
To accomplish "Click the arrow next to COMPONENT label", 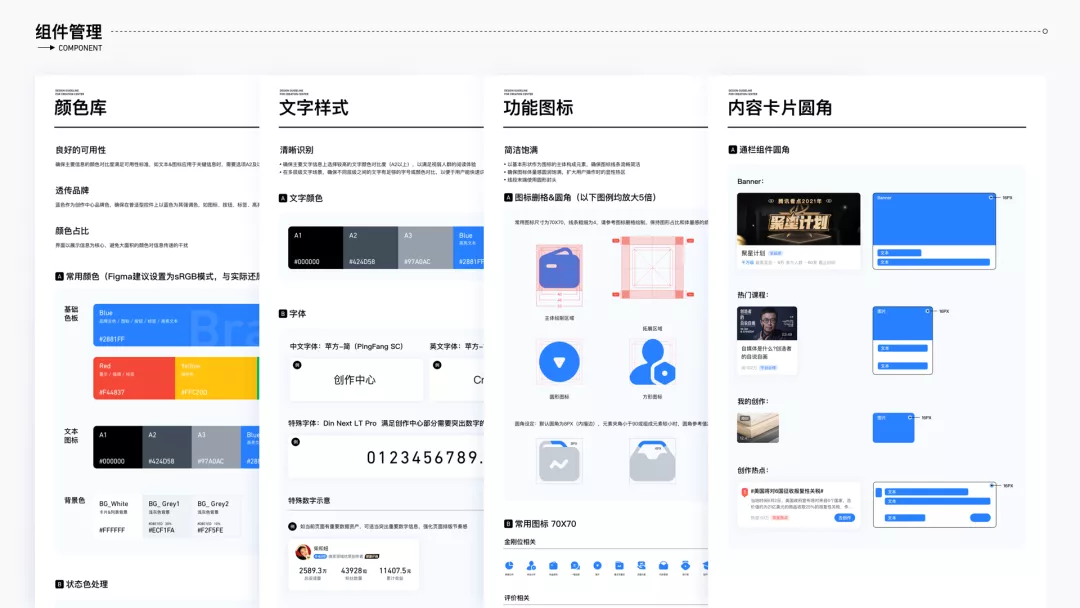I will 46,48.
